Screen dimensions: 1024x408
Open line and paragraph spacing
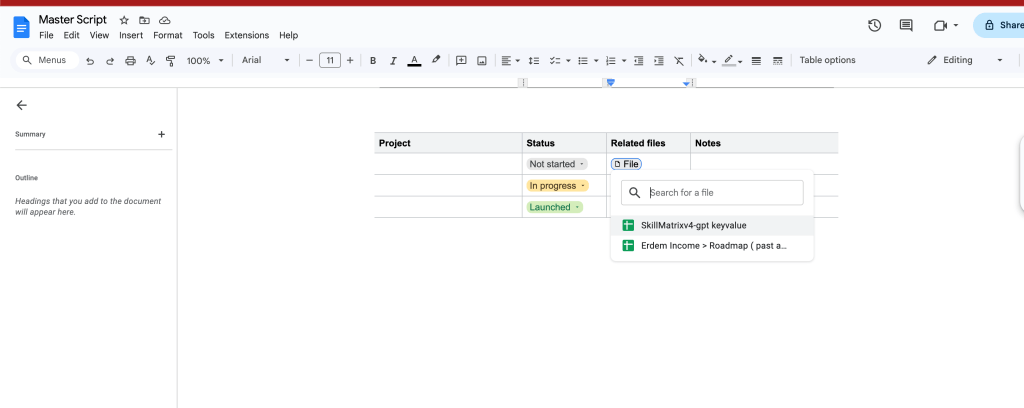pyautogui.click(x=534, y=61)
